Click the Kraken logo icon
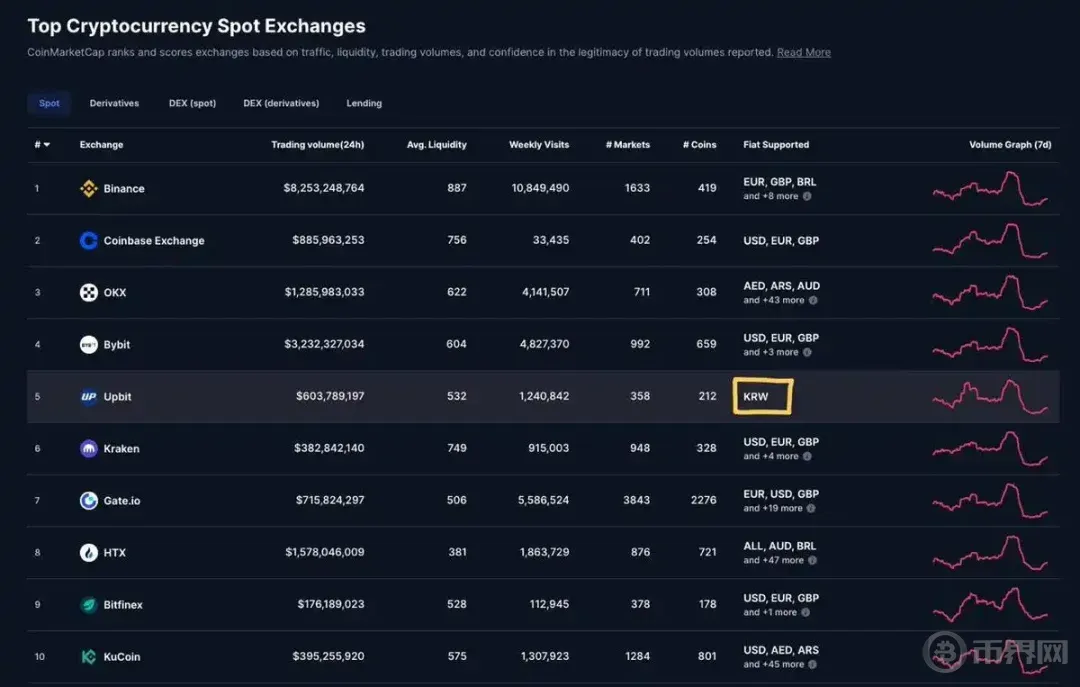 [x=88, y=449]
